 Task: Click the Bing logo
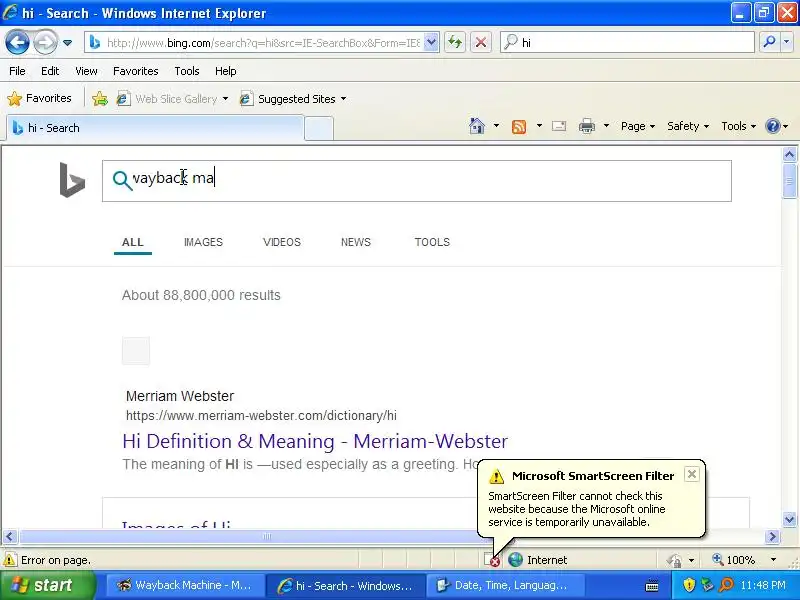pos(72,180)
